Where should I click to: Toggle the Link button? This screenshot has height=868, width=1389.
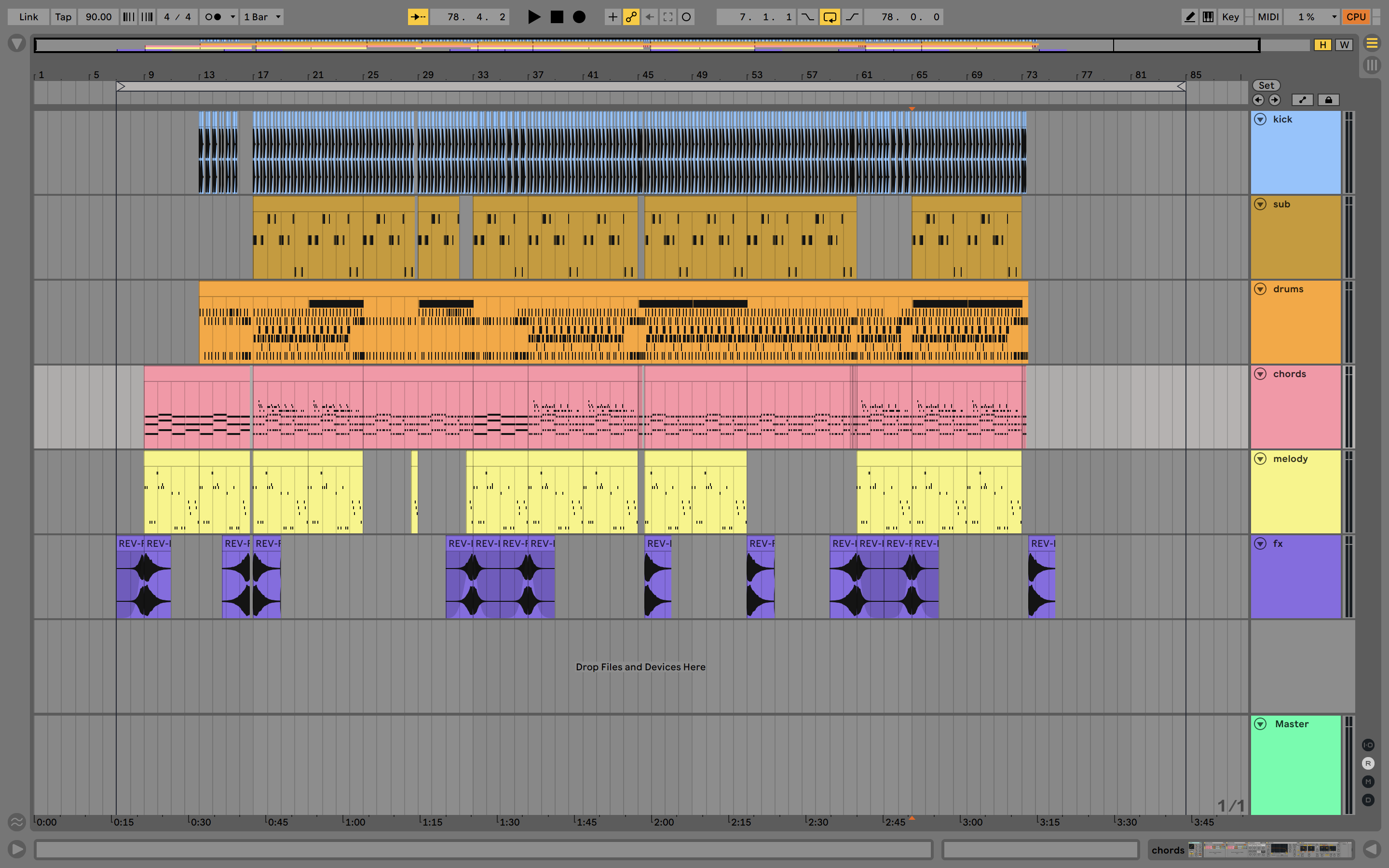tap(28, 17)
